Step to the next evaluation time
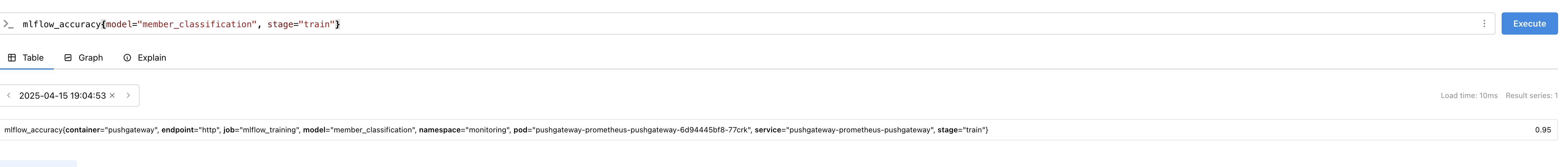 coord(128,96)
